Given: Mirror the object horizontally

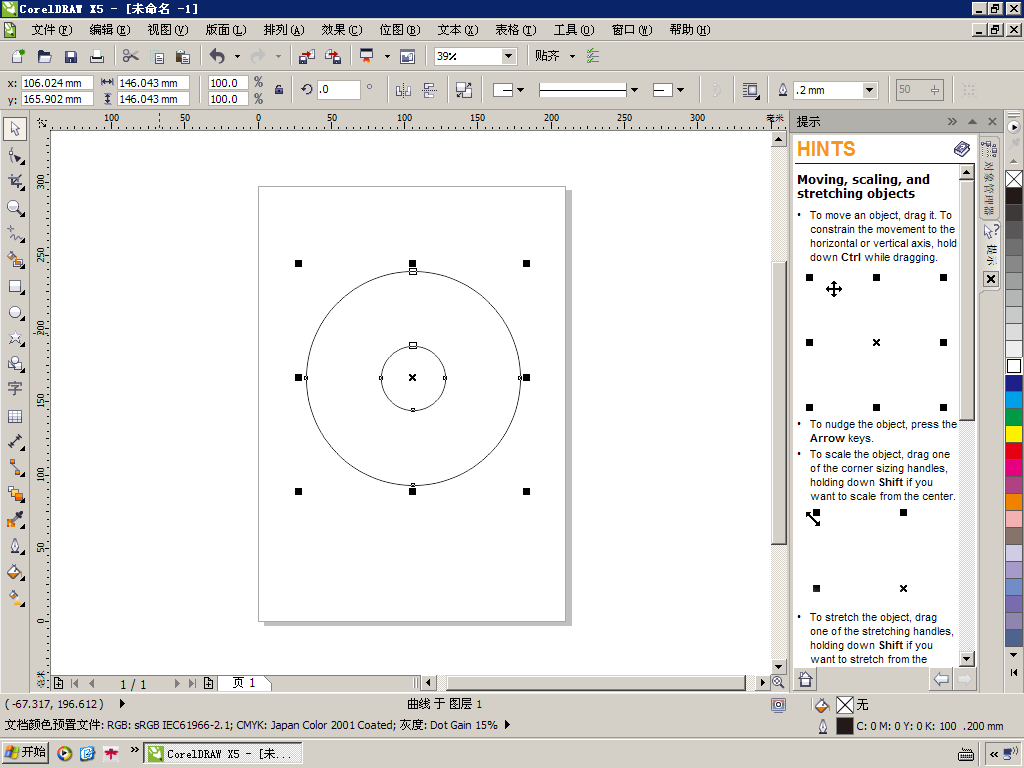Looking at the screenshot, I should click(403, 90).
